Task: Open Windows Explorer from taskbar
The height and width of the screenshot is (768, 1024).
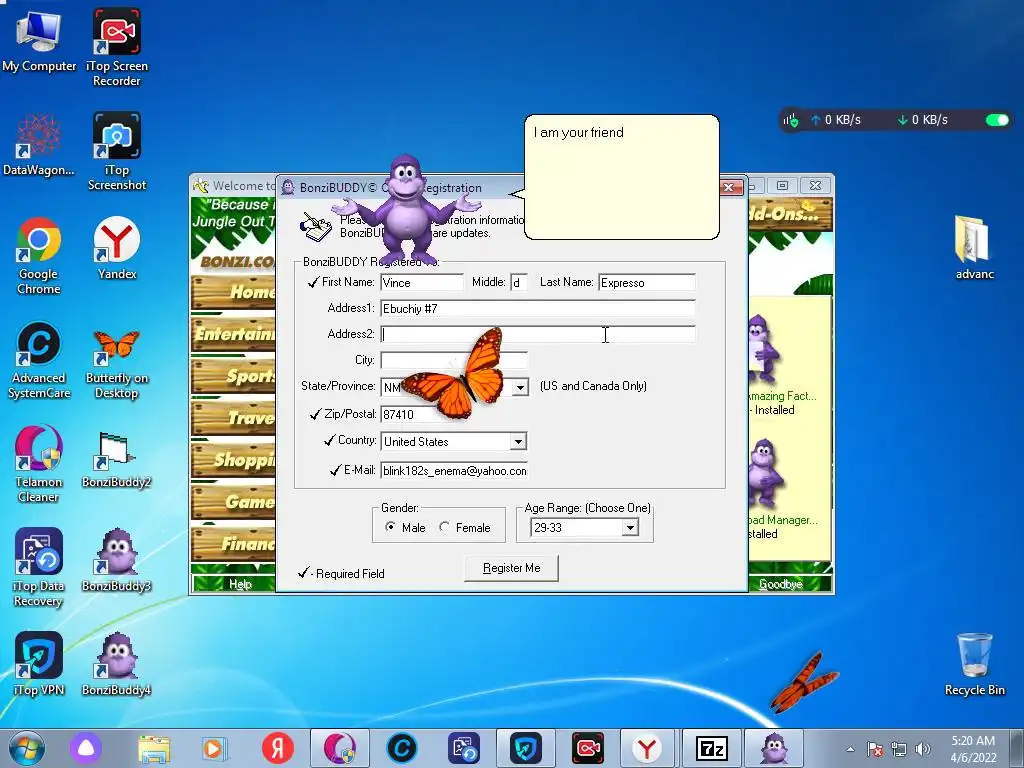Action: tap(153, 748)
